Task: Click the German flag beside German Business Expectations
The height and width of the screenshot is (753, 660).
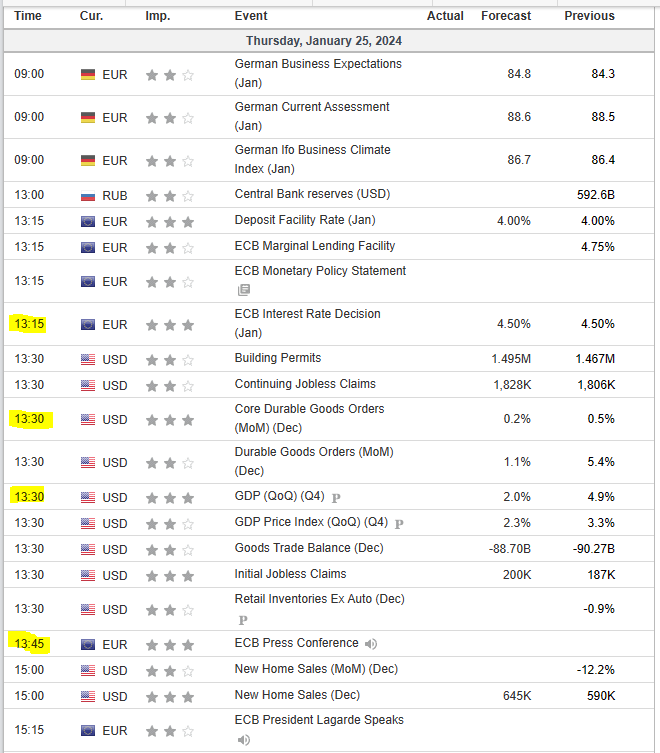Action: pyautogui.click(x=88, y=74)
